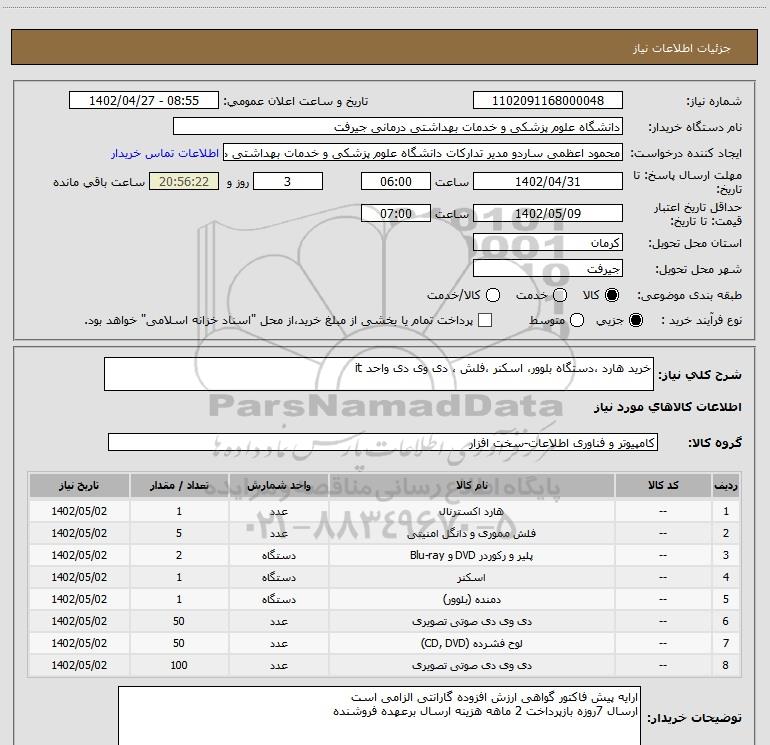The image size is (770, 745).
Task: Click the تاریخ نیاز column header
Action: pos(79,485)
